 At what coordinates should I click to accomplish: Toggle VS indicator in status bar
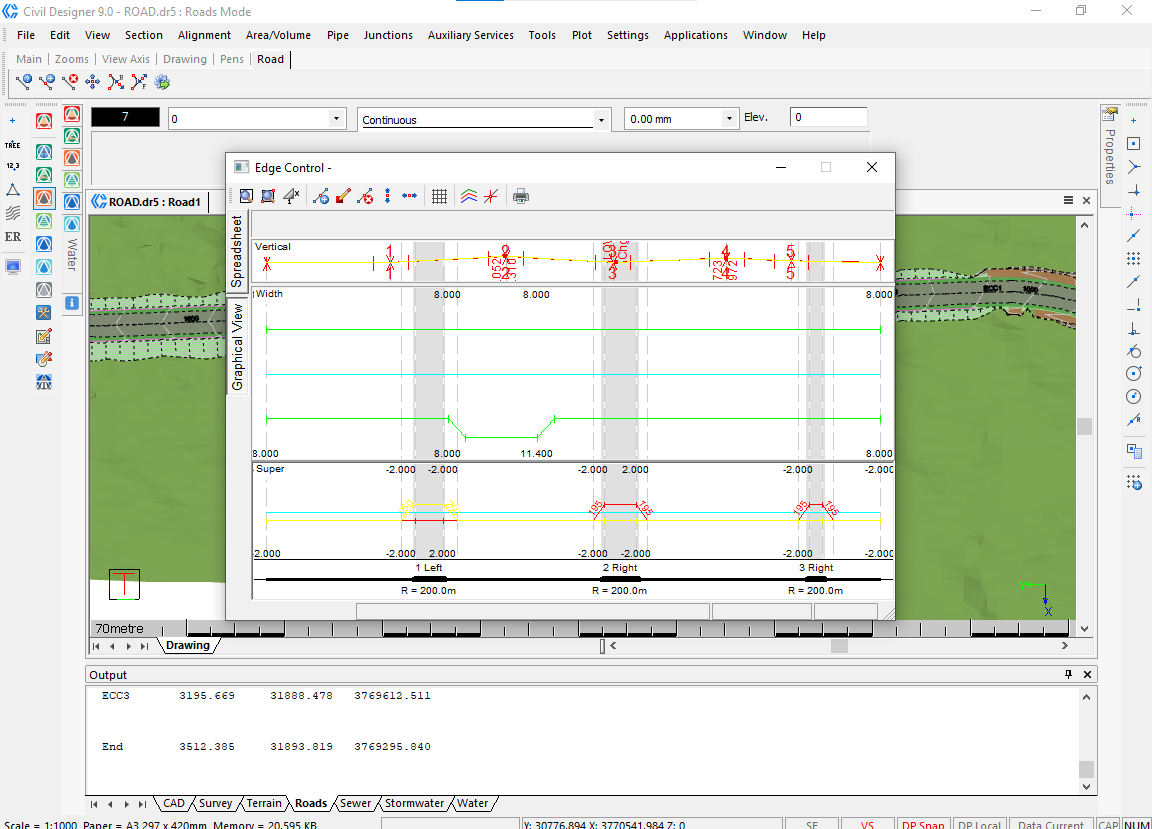click(x=867, y=824)
